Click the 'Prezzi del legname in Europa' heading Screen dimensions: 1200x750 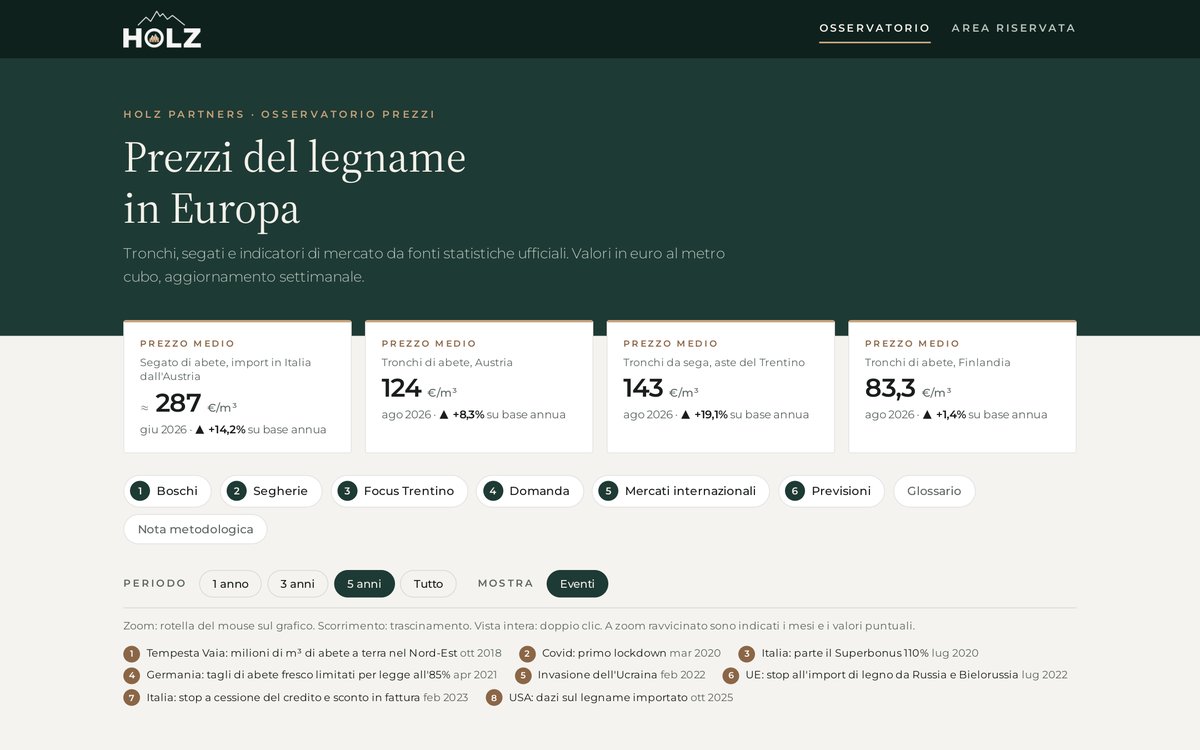(x=295, y=183)
